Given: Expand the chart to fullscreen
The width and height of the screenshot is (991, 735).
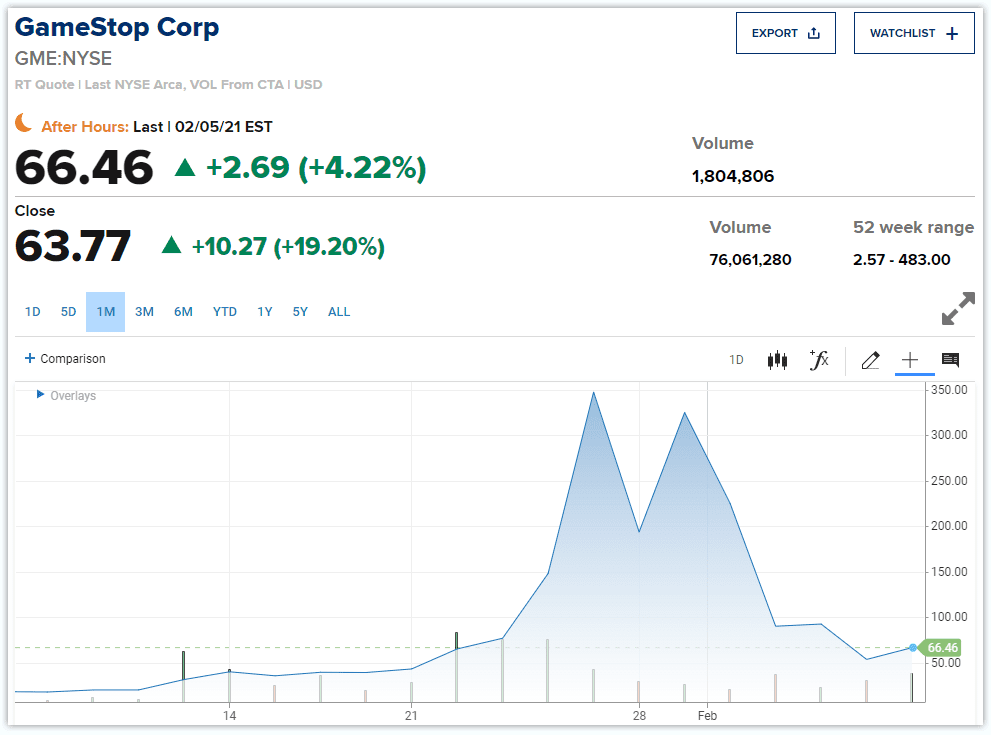Looking at the screenshot, I should 958,308.
